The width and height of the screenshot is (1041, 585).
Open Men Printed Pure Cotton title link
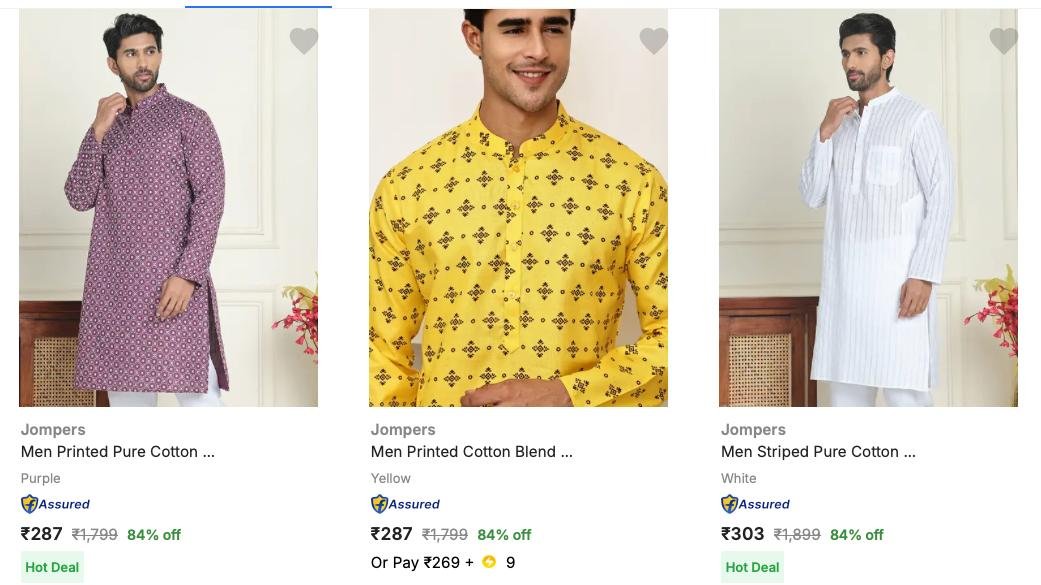click(x=118, y=452)
